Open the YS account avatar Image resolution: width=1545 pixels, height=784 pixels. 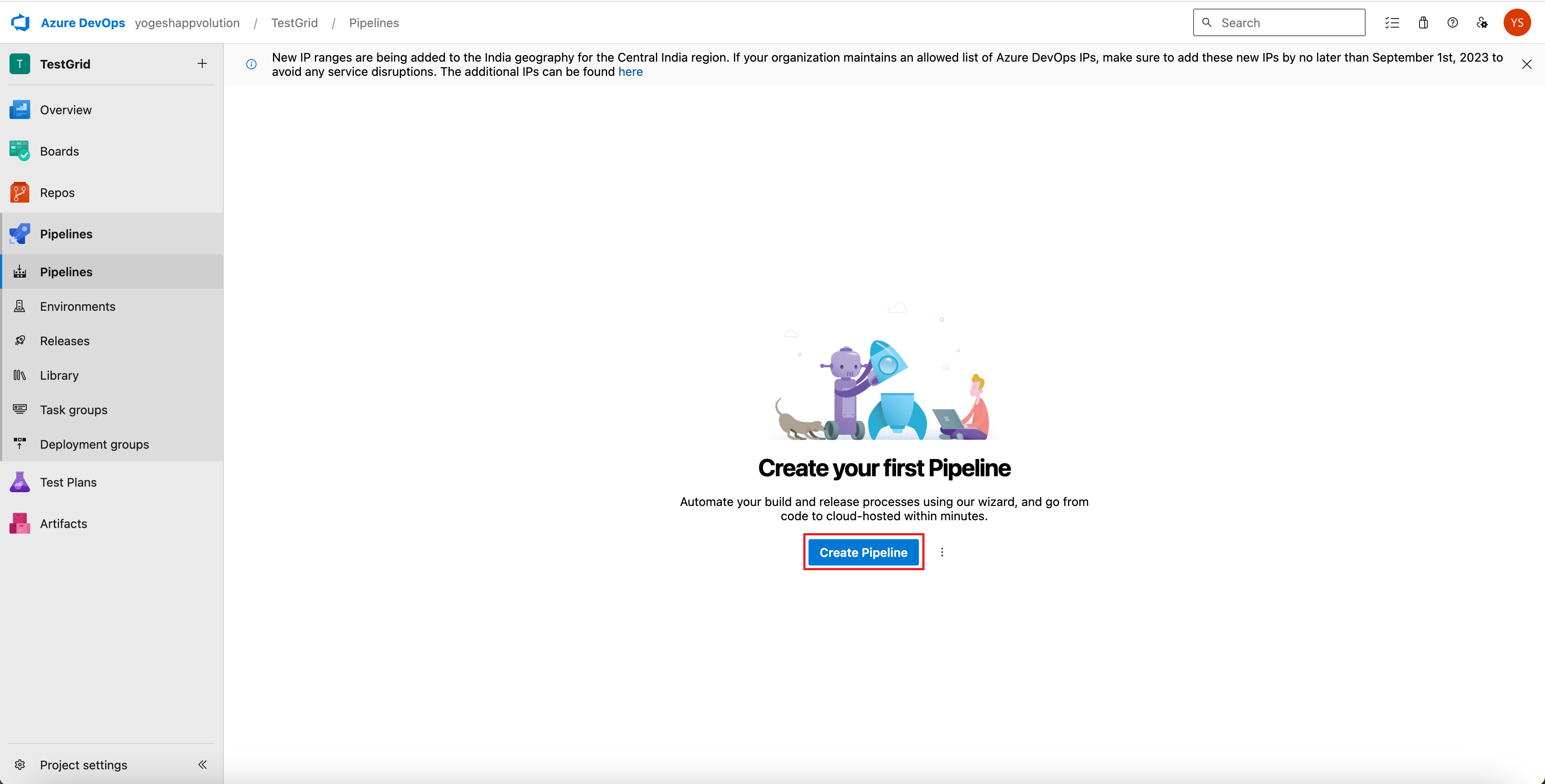pos(1517,23)
